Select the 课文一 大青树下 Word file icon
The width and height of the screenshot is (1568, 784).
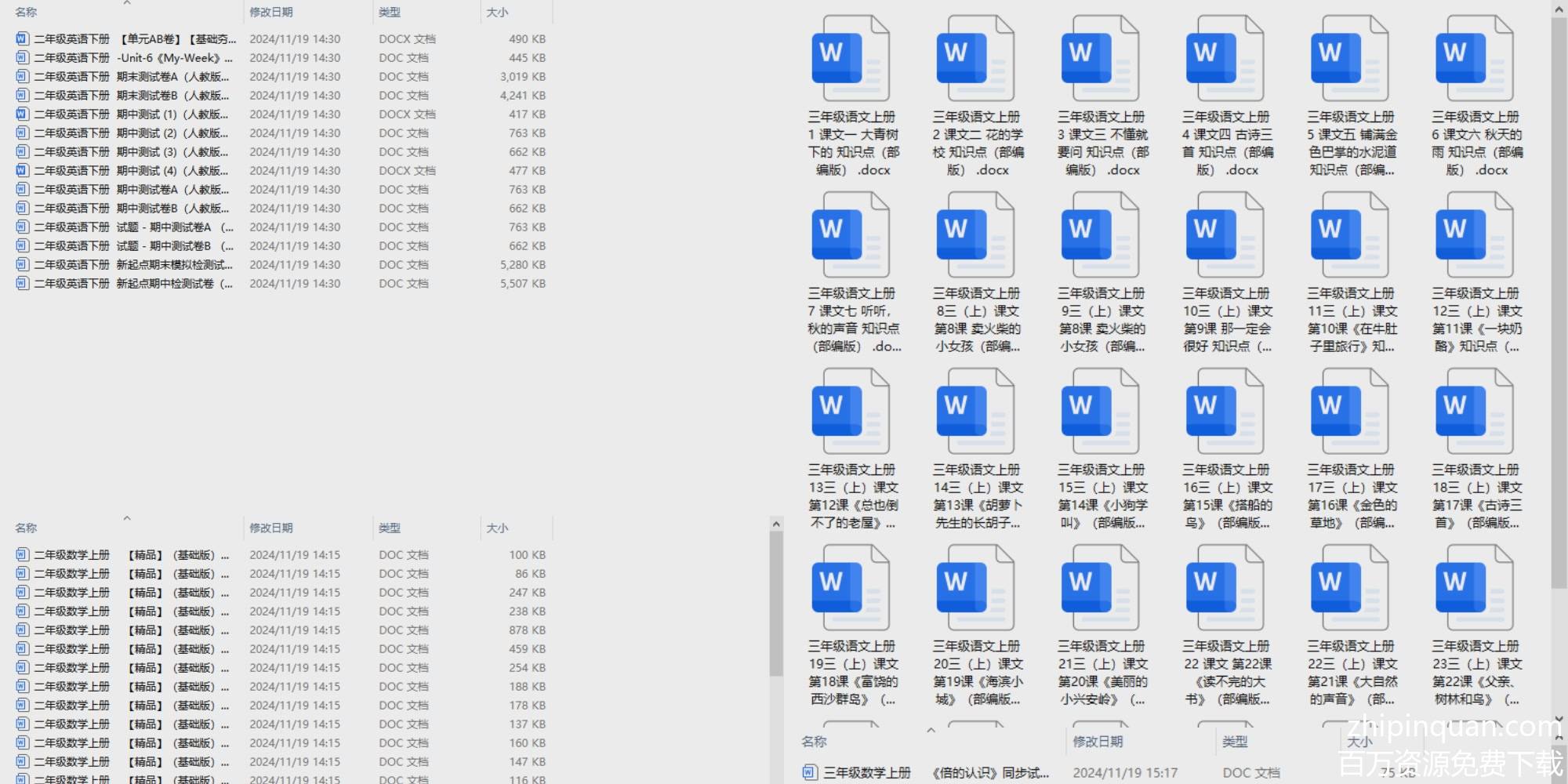pos(851,60)
